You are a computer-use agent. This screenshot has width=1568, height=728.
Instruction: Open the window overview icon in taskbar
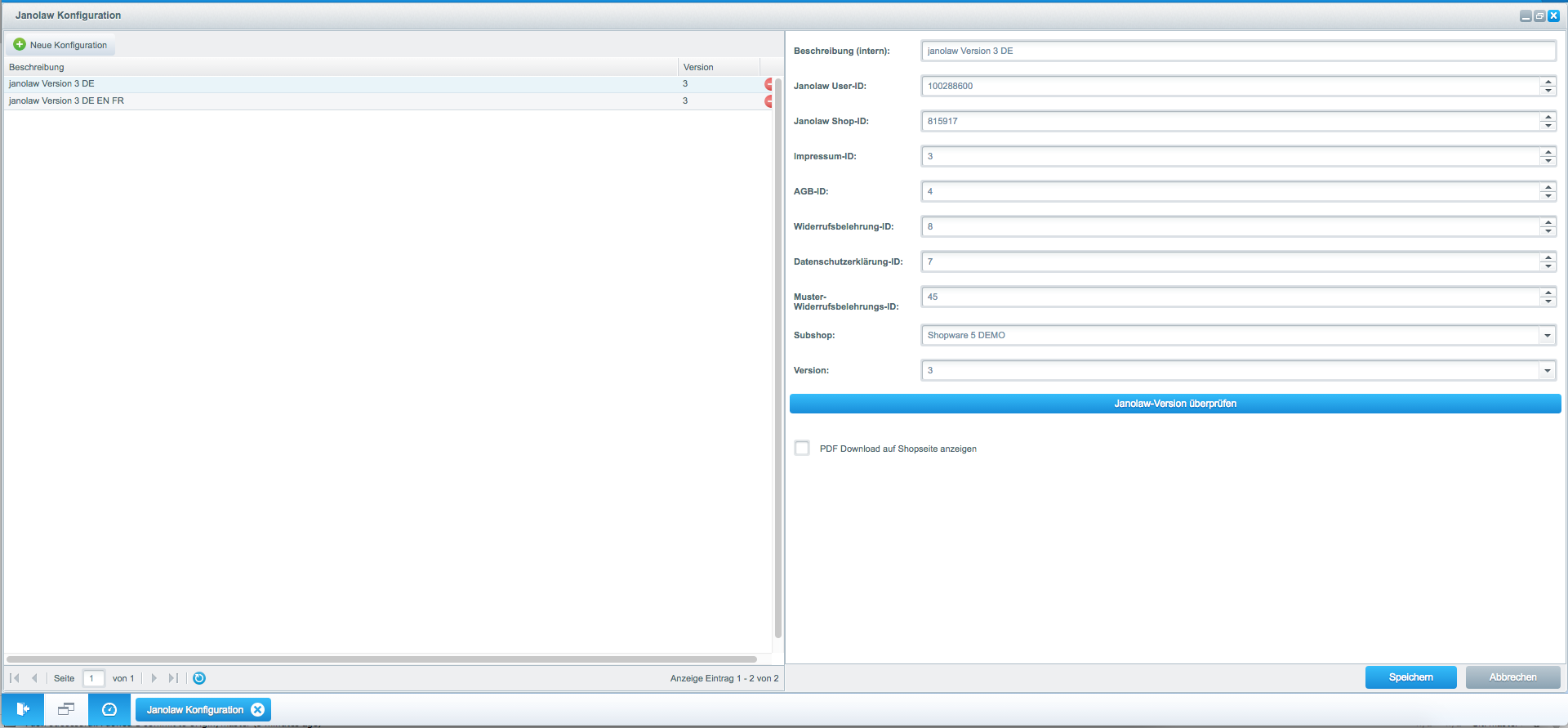pyautogui.click(x=66, y=709)
